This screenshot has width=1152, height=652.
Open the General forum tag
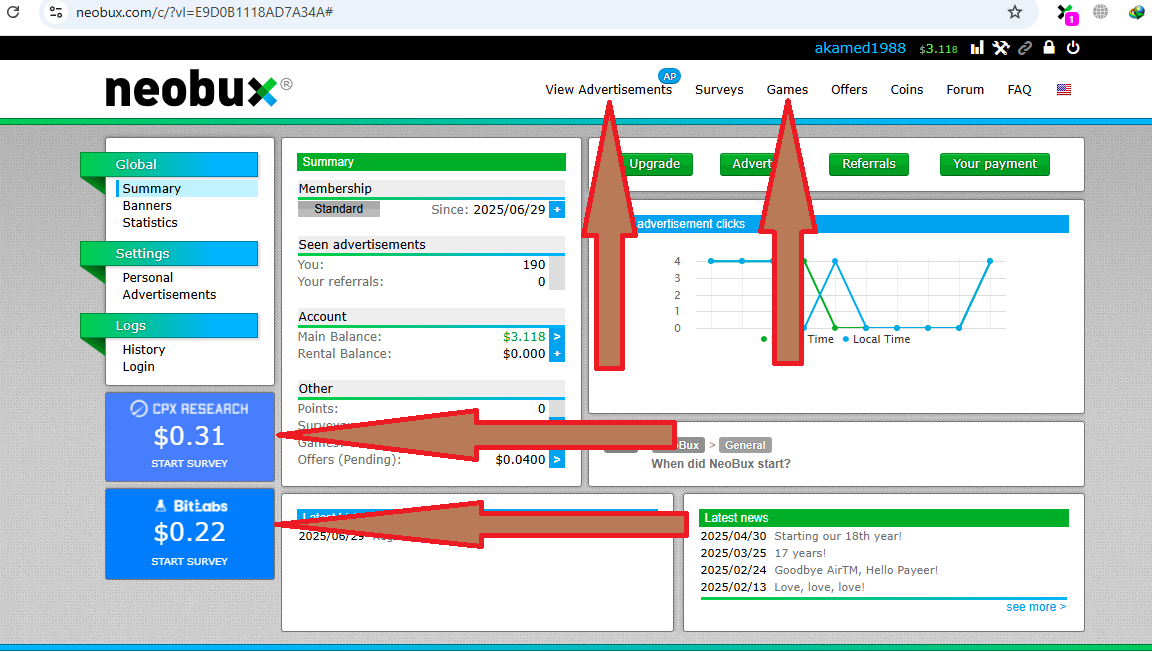coord(745,445)
